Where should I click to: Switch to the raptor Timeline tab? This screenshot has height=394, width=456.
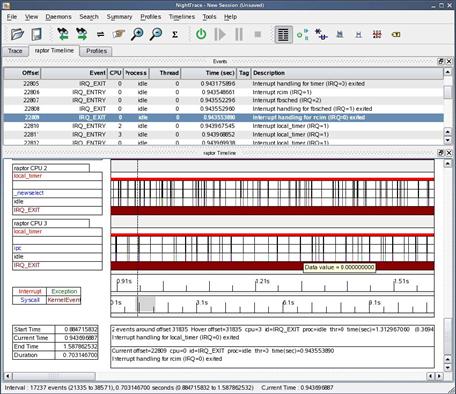[x=54, y=51]
